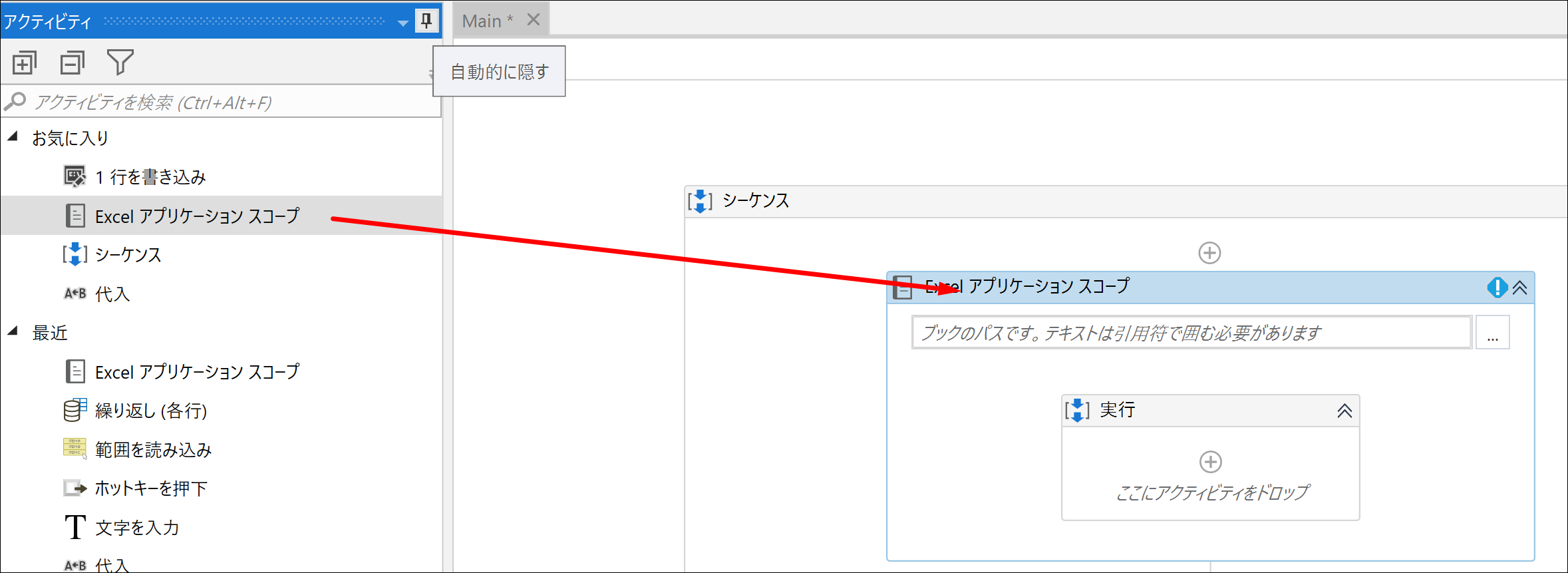Screen dimensions: 1568x573
Task: Open the activities filter funnel icon
Action: pyautogui.click(x=120, y=63)
